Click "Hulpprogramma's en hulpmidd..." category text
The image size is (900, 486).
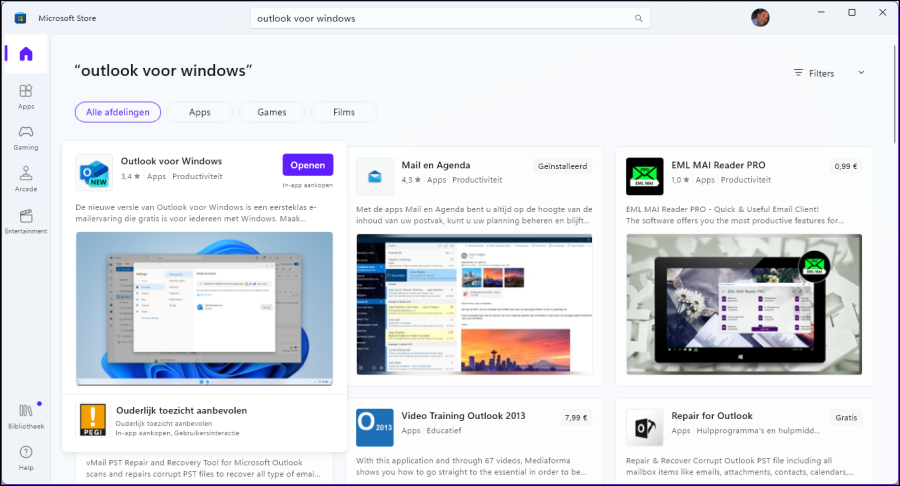coord(758,430)
